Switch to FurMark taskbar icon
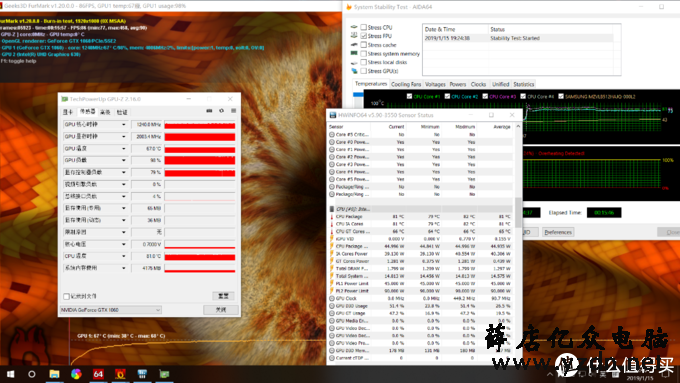The width and height of the screenshot is (680, 383). [x=120, y=374]
